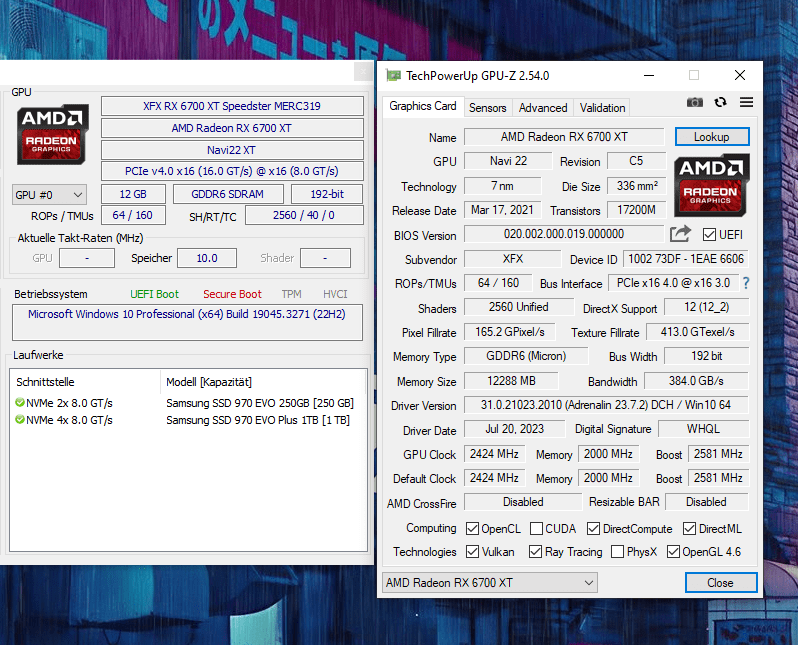798x645 pixels.
Task: Close the GPU-Z window
Action: (x=740, y=75)
